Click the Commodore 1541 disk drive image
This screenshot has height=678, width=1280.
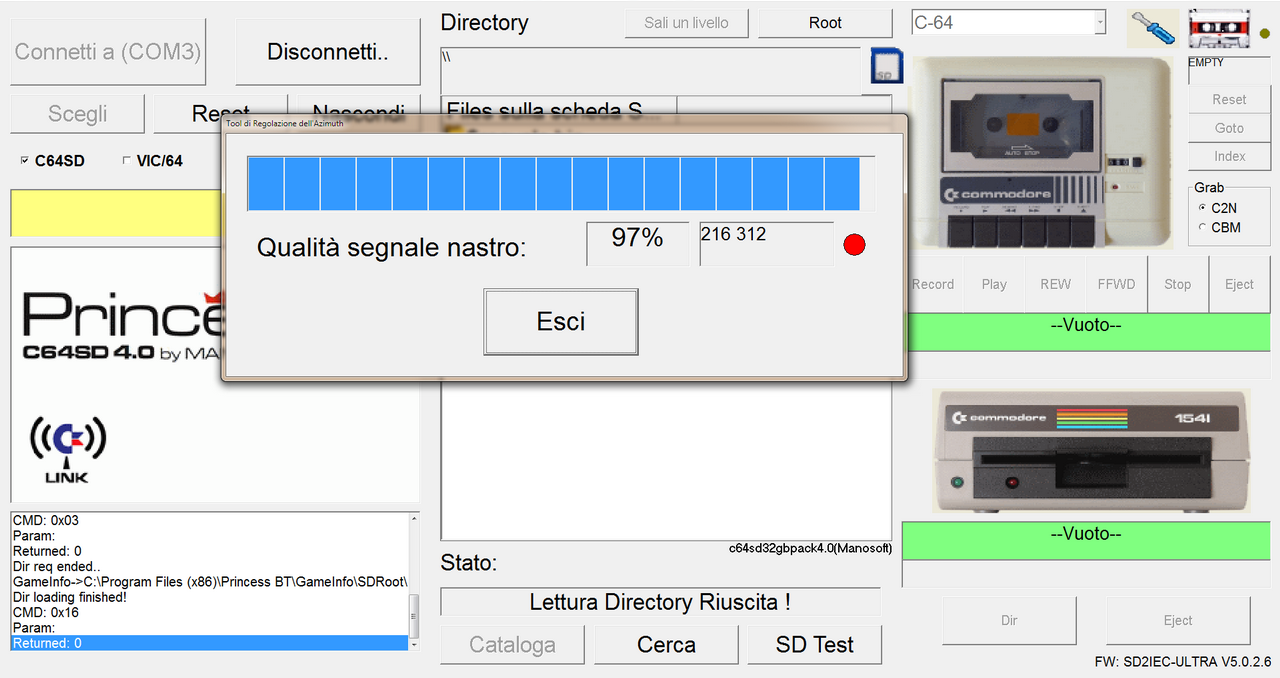tap(1090, 450)
